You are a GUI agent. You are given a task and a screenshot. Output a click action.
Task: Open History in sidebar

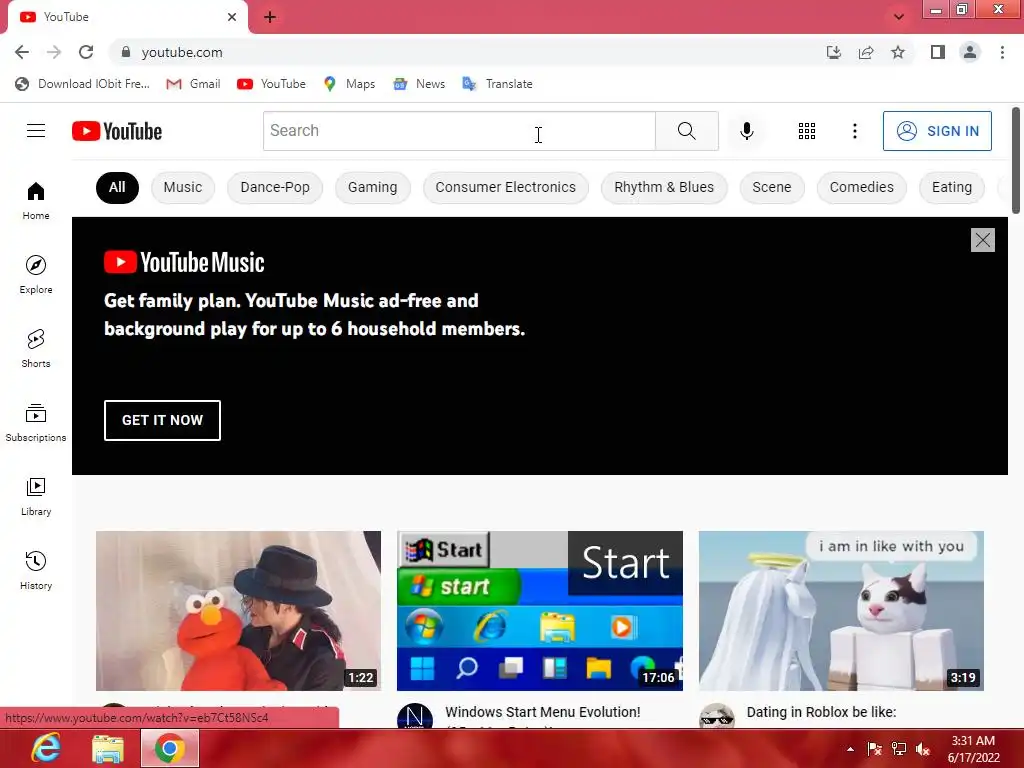pyautogui.click(x=36, y=570)
